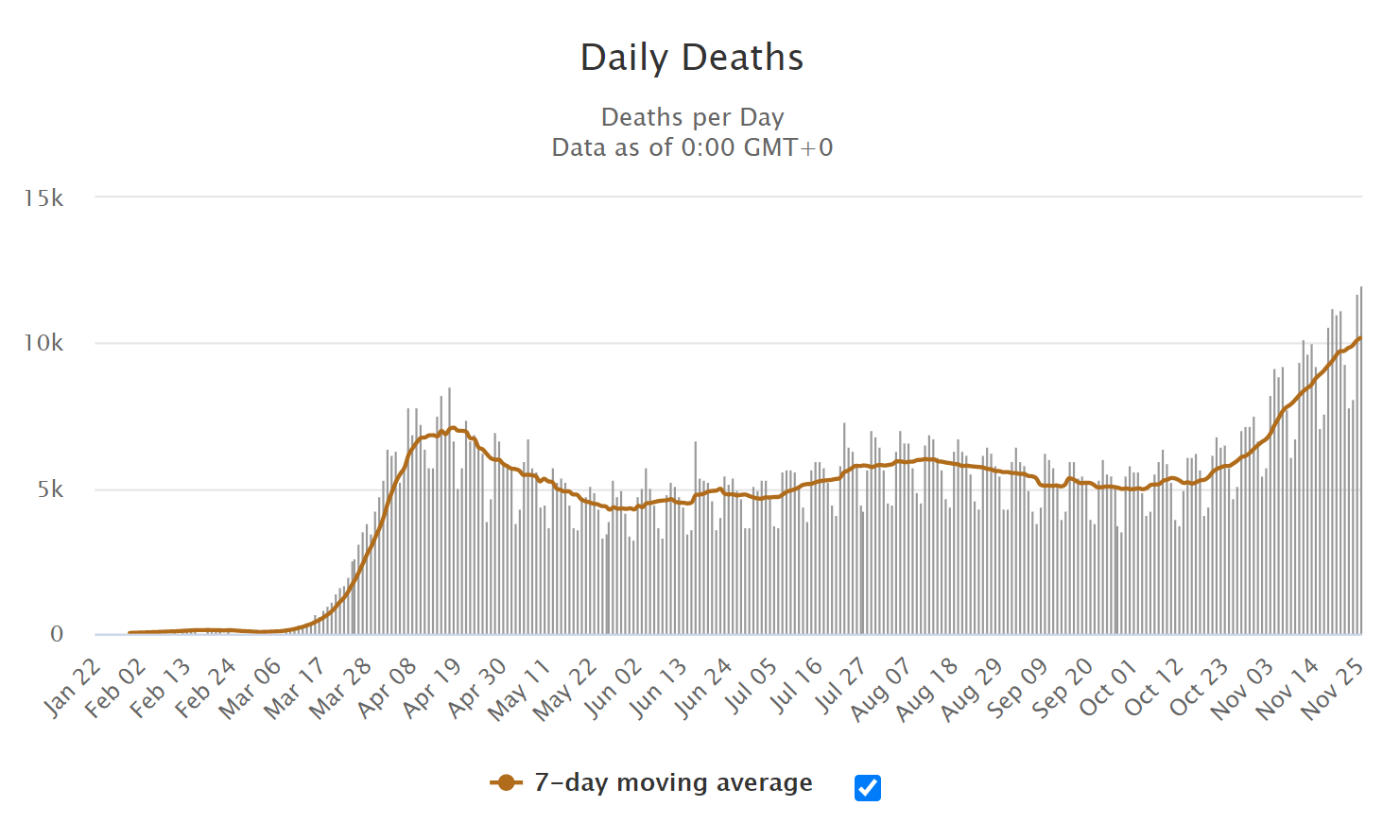The height and width of the screenshot is (840, 1400).
Task: Click the 0 y-axis label
Action: (57, 634)
